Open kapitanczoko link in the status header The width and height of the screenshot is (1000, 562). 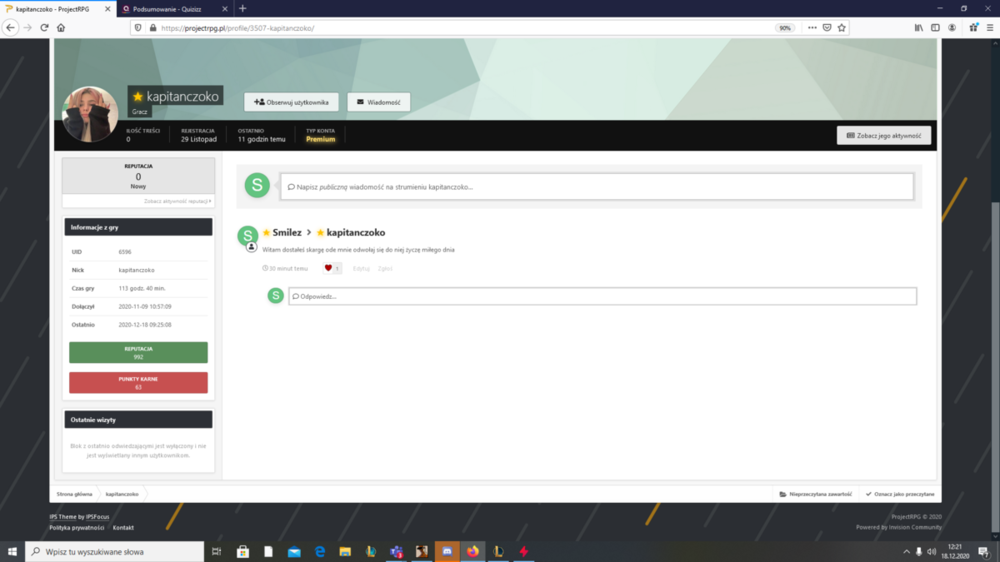pos(356,232)
